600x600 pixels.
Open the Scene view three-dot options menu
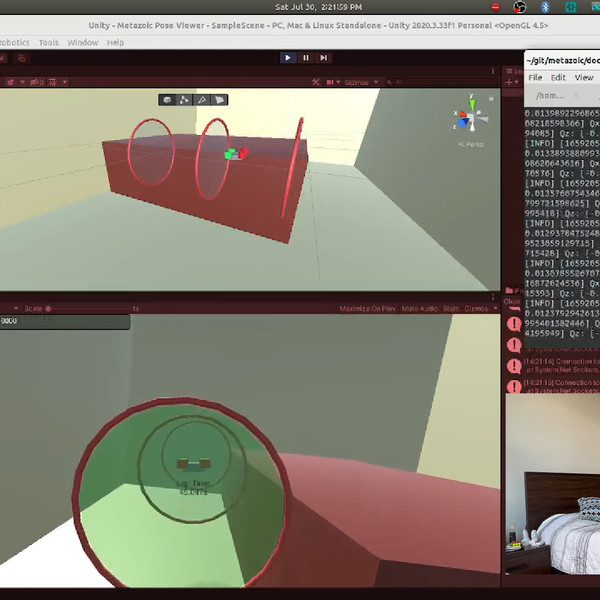coord(493,72)
